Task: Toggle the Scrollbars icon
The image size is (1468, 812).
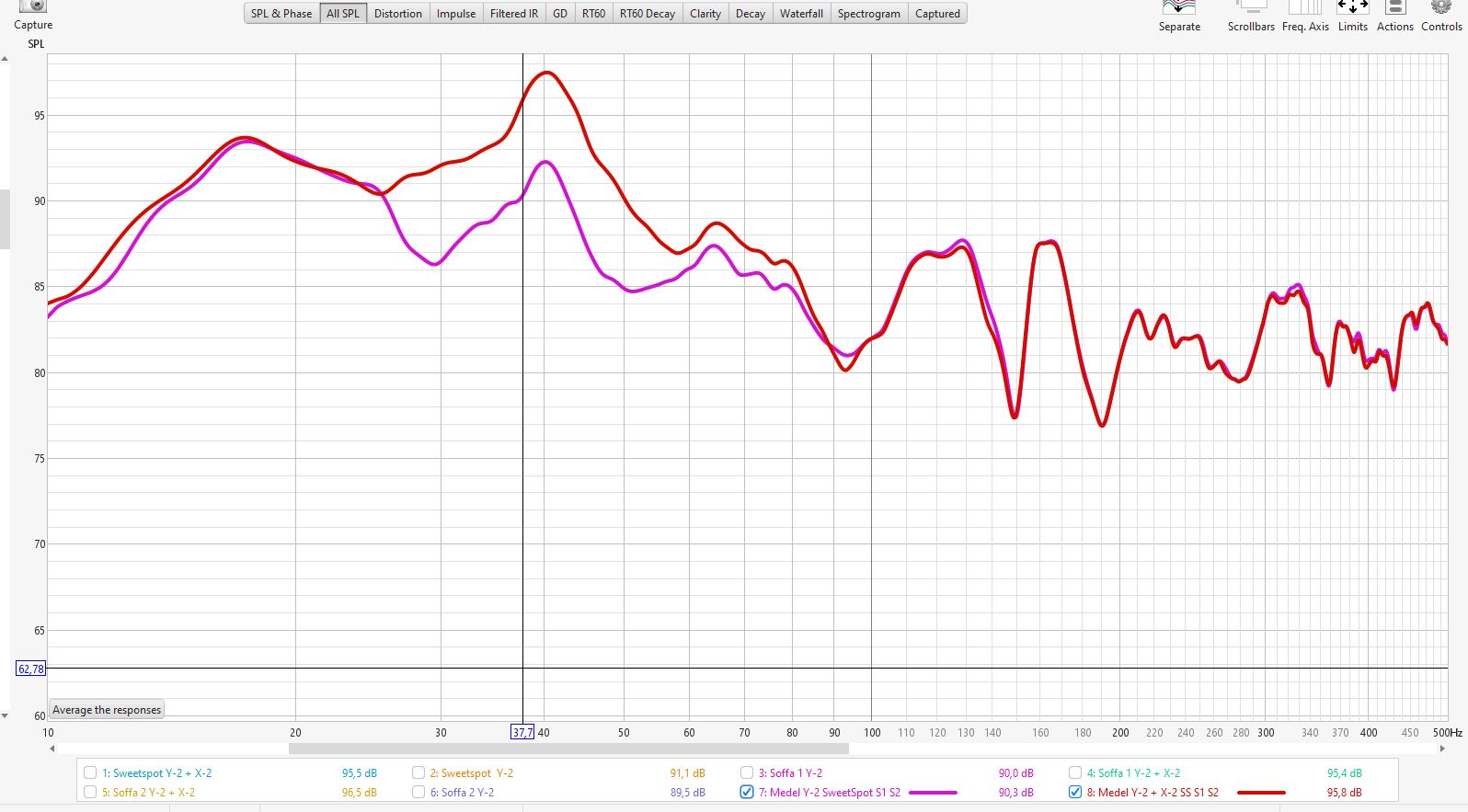Action: 1250,7
